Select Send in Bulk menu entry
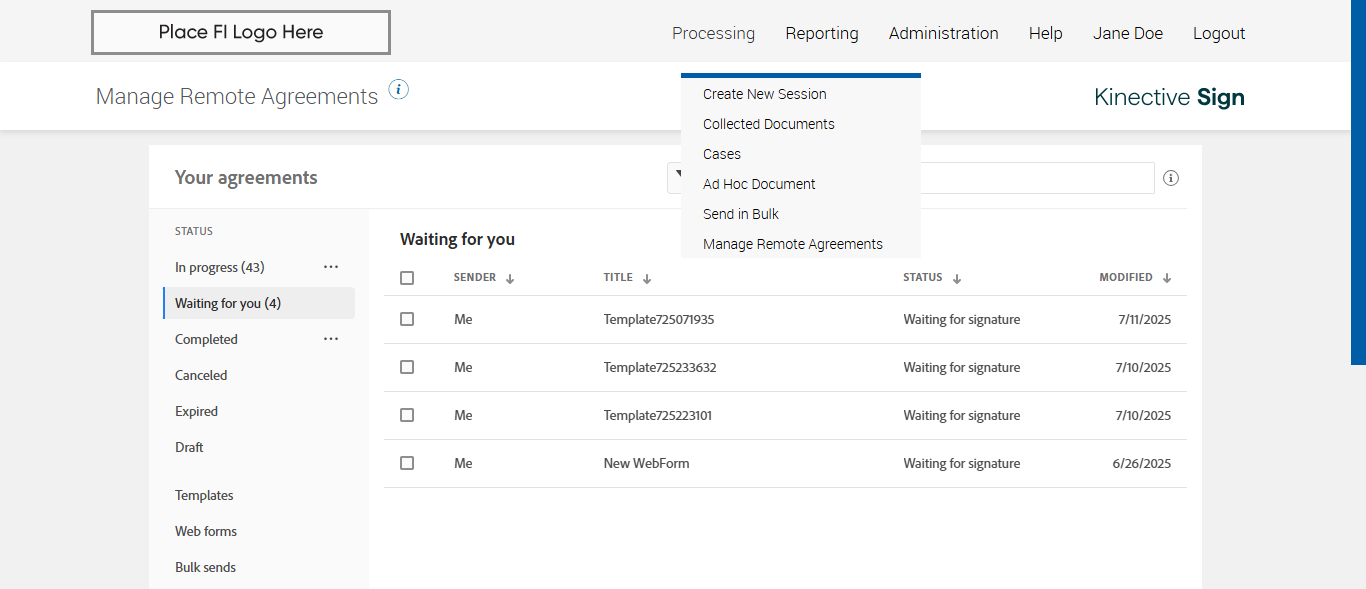Viewport: 1366px width, 589px height. (740, 214)
